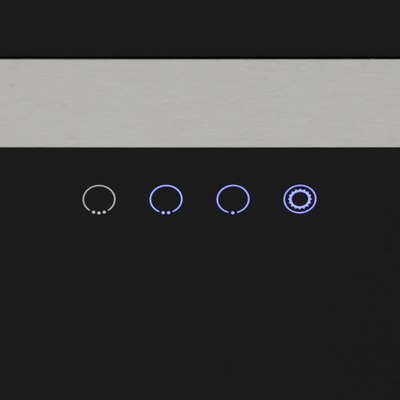Screen dimensions: 400x400
Task: Enable speed level two touch button
Action: pos(166,199)
